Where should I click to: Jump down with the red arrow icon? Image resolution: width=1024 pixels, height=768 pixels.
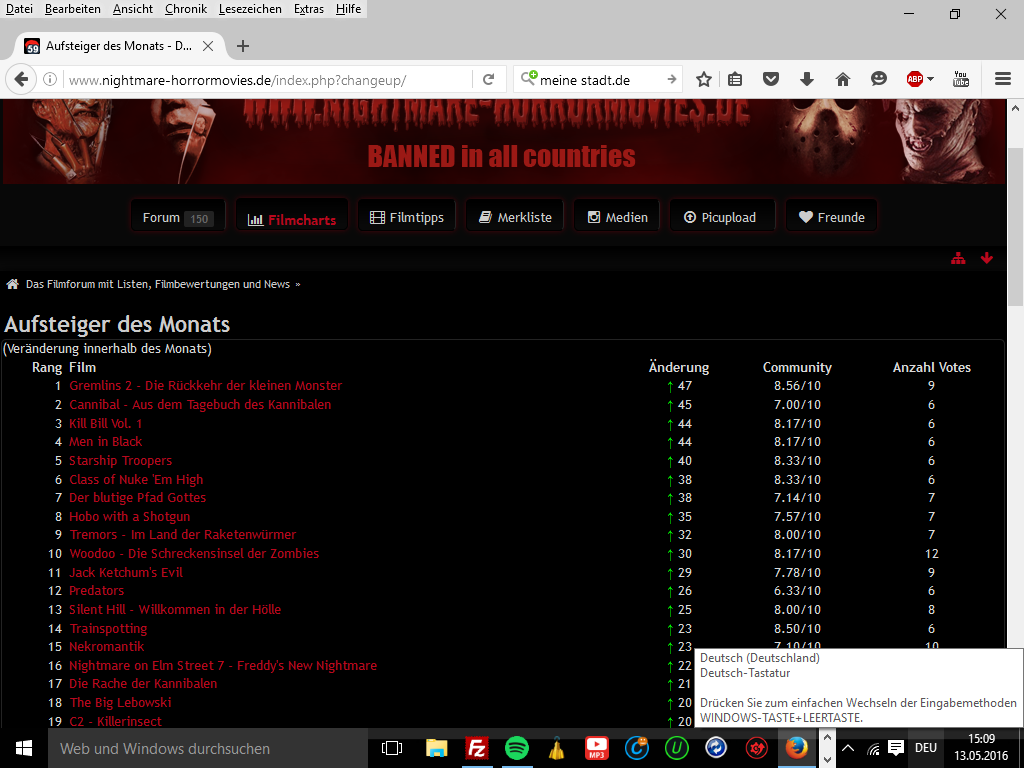click(x=987, y=259)
